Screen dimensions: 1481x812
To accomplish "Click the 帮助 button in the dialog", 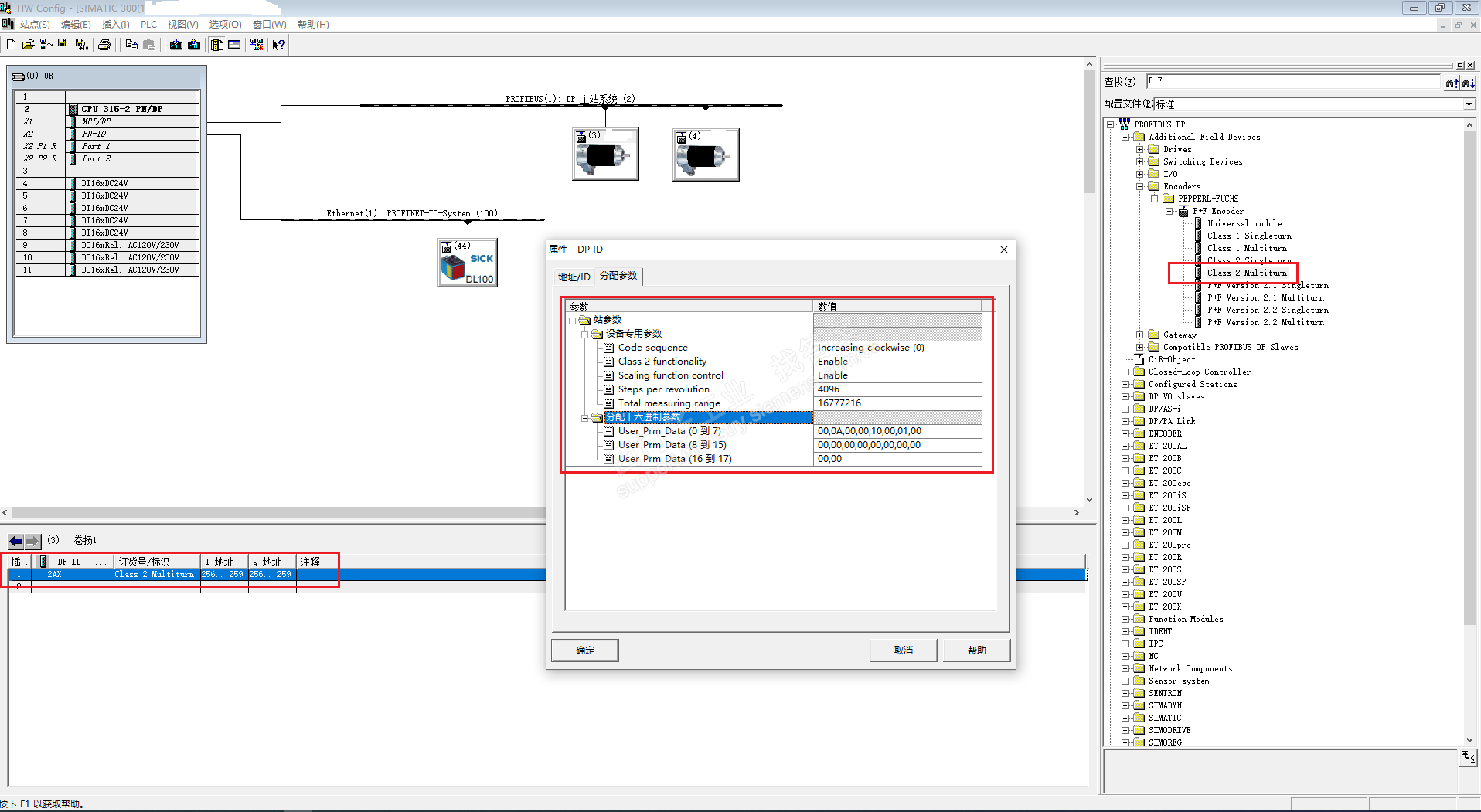I will (977, 651).
